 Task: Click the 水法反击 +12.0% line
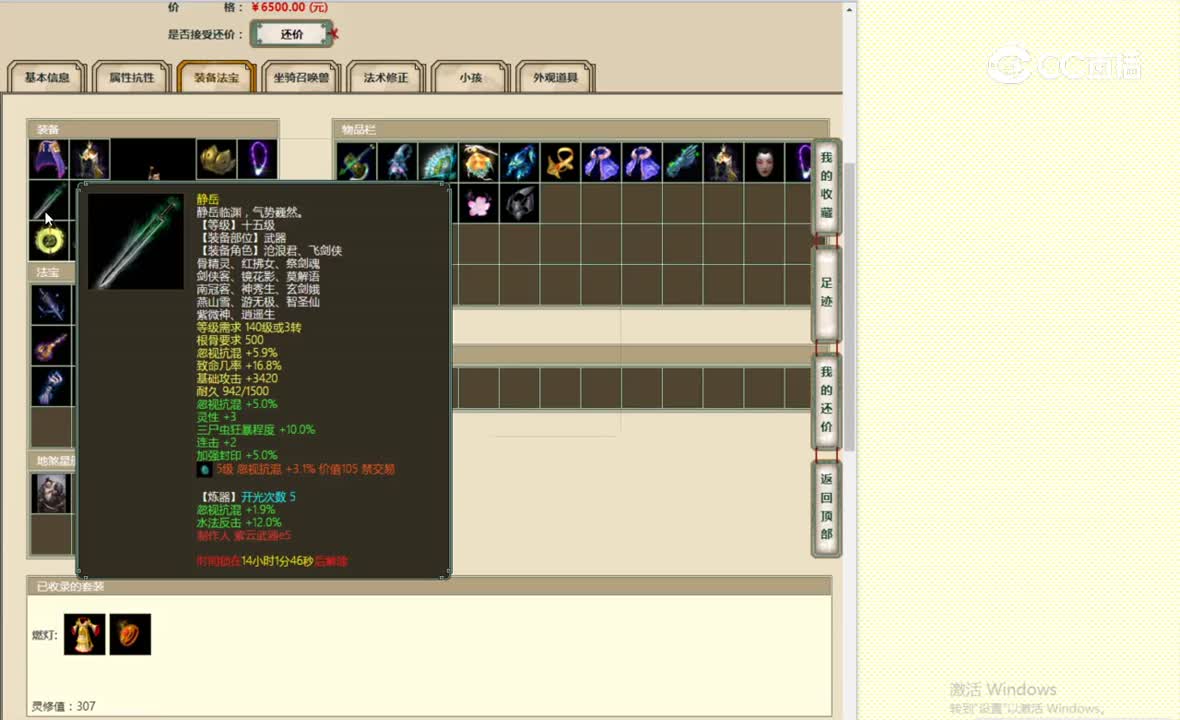pos(239,523)
